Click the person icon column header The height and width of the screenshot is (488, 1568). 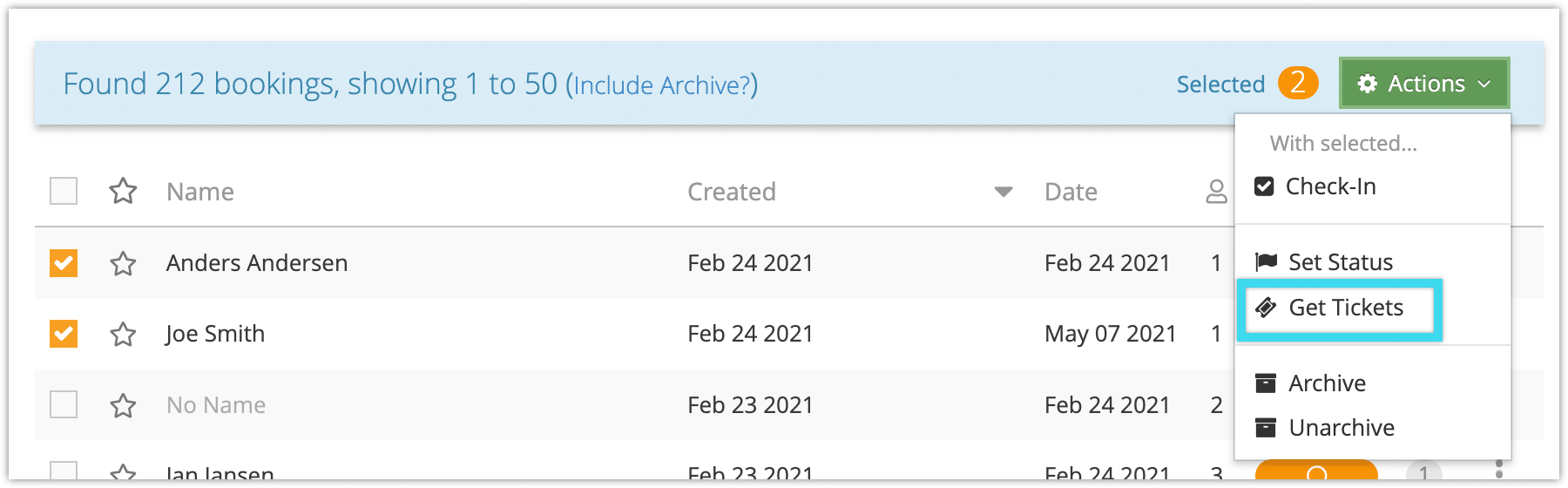[x=1216, y=192]
